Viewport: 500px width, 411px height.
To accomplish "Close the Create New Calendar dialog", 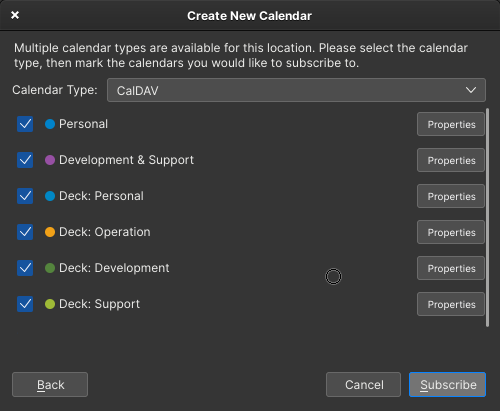I will pos(15,15).
